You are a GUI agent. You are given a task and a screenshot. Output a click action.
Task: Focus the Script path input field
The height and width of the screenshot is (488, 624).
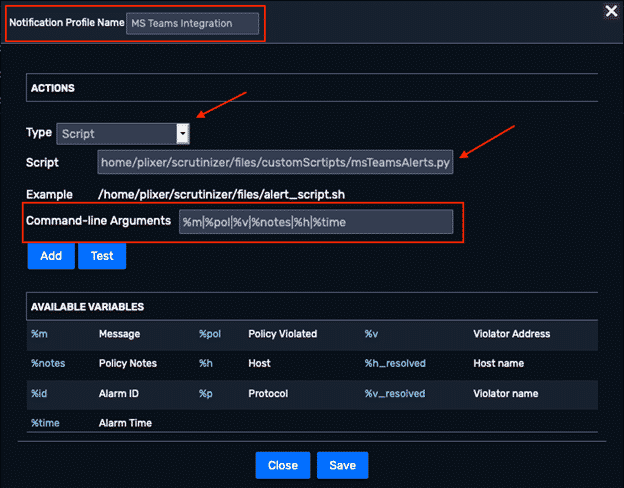coord(275,162)
